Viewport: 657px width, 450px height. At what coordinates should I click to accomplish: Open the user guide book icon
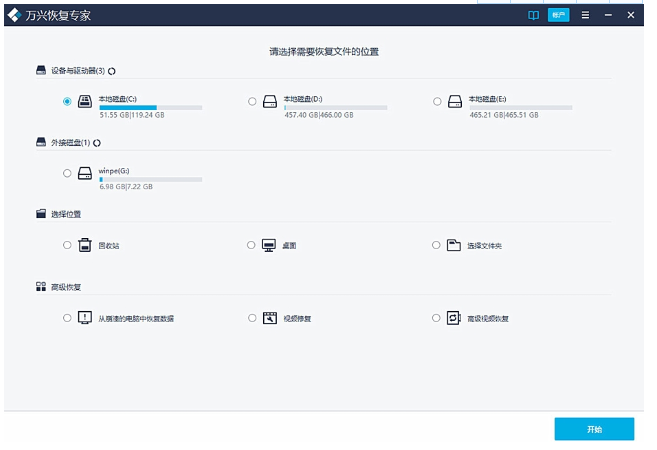533,16
